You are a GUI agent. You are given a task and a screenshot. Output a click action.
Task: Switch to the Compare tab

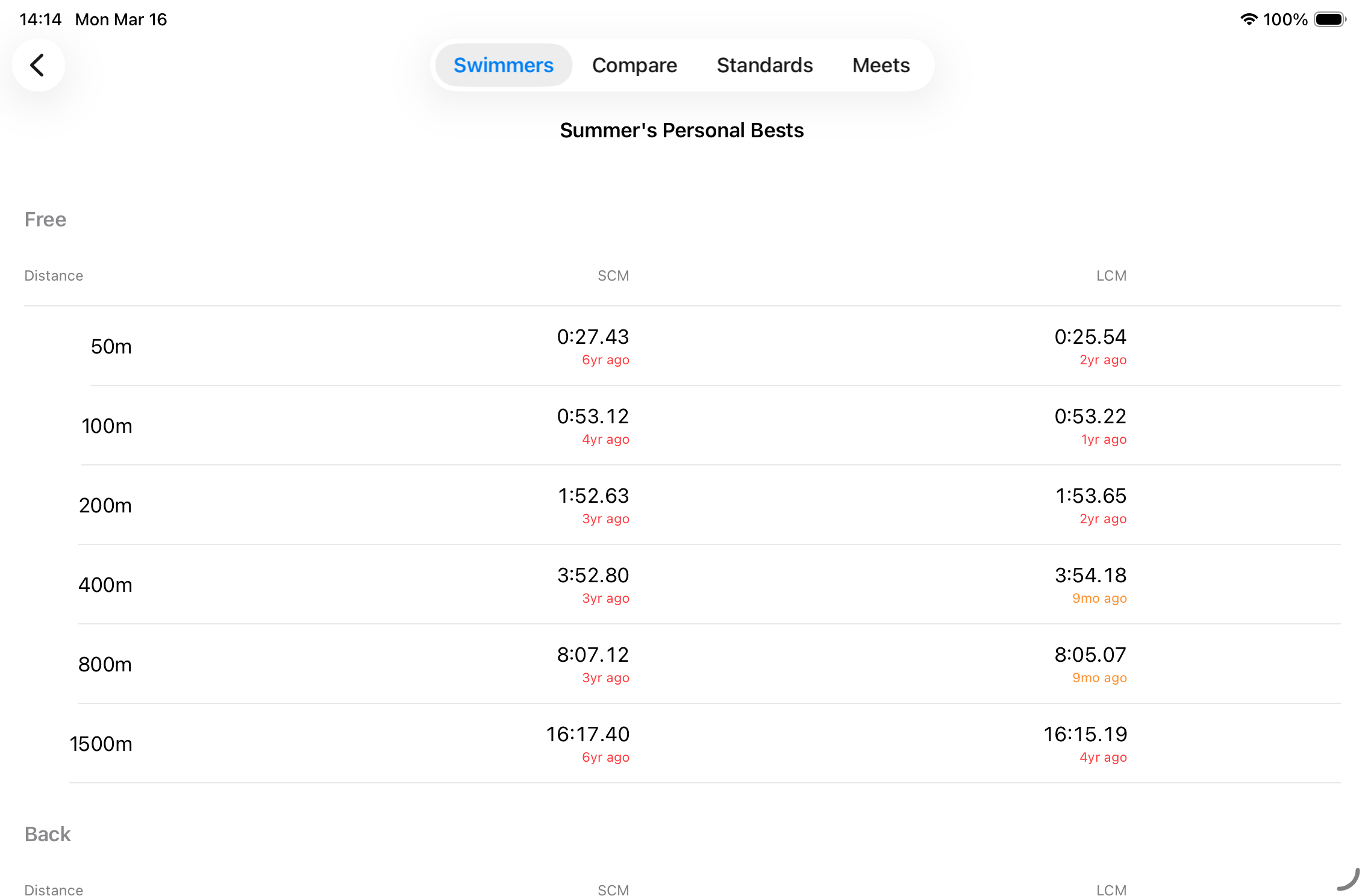tap(634, 65)
